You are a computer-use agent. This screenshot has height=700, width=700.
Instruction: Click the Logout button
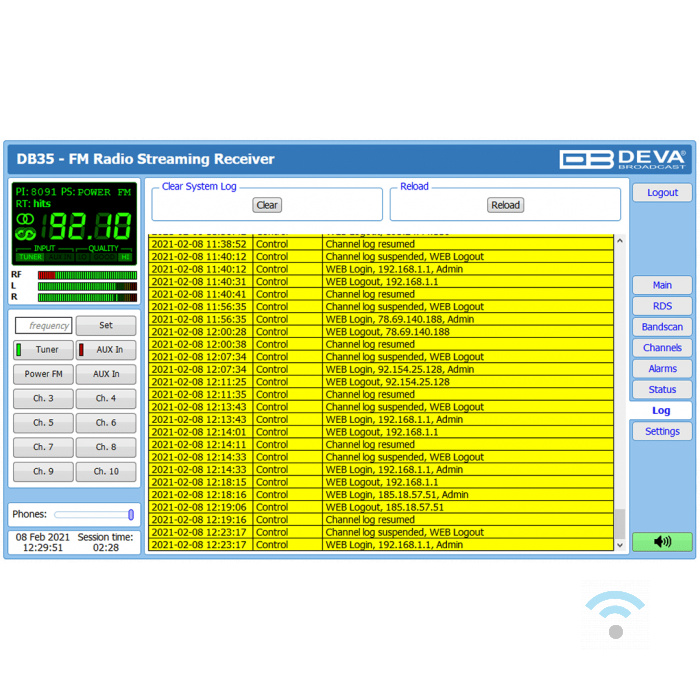[x=662, y=192]
